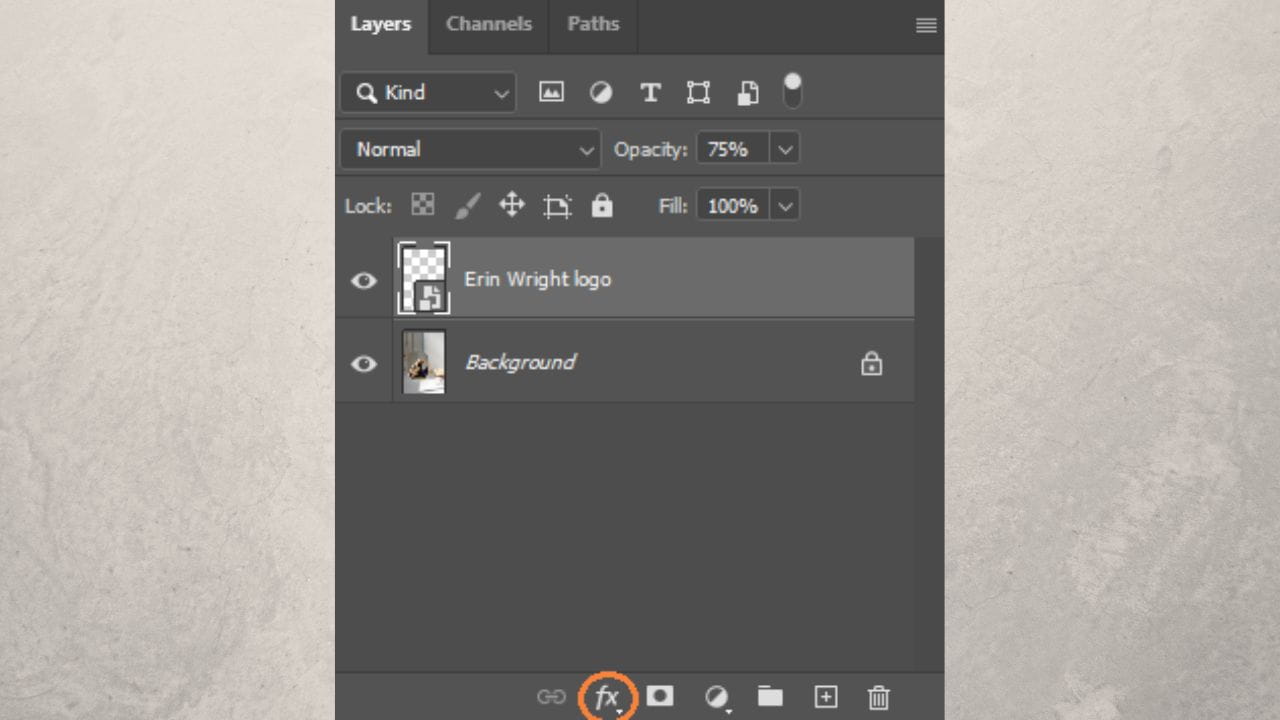Click the Opacity 75% value field
Viewport: 1280px width, 720px height.
click(733, 149)
